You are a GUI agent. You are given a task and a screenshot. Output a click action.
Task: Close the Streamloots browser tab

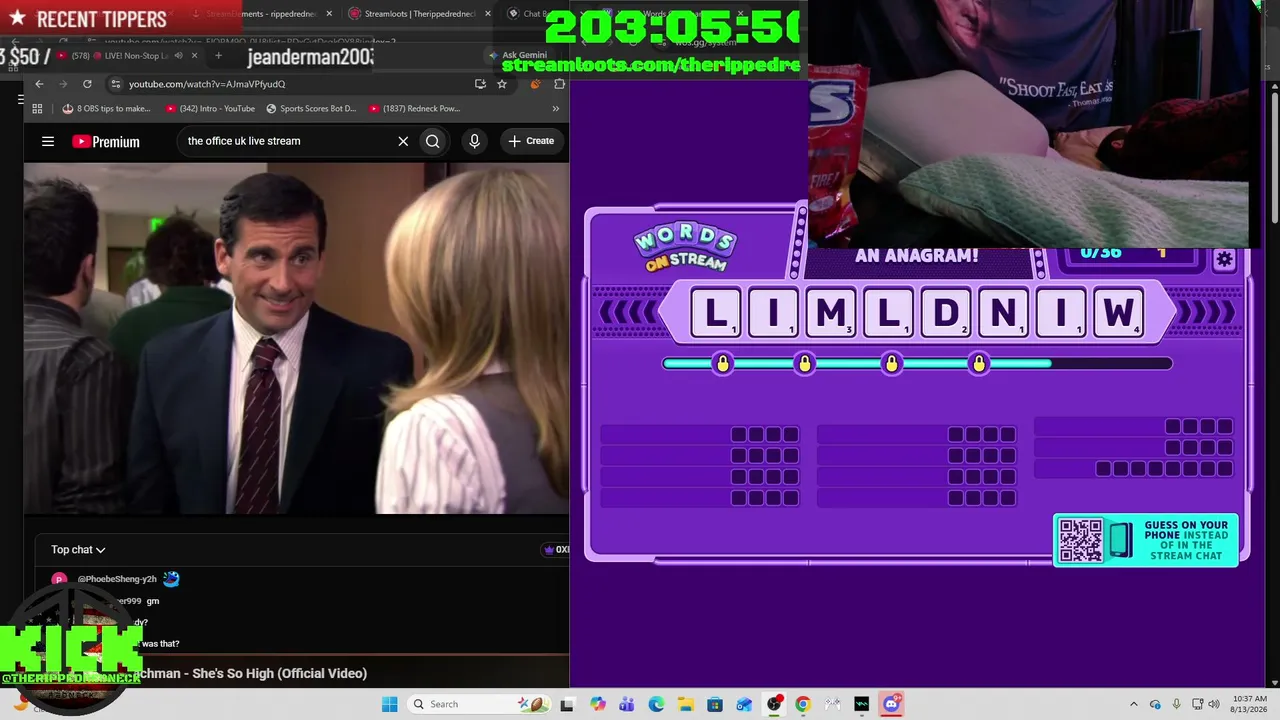click(488, 14)
